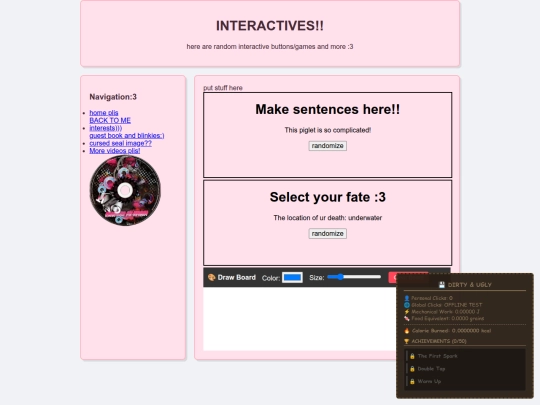Click the lock icon for Warm Up
The height and width of the screenshot is (405, 540).
pos(412,382)
